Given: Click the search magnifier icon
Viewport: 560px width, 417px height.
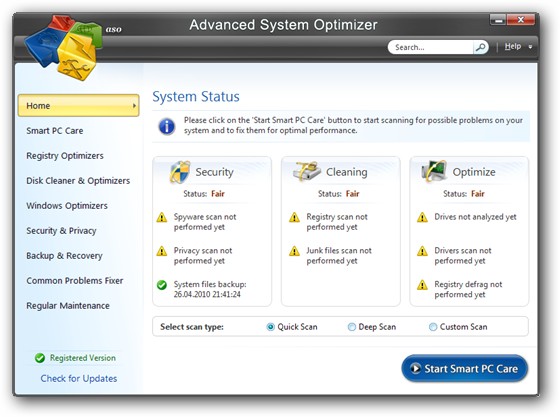Looking at the screenshot, I should click(481, 47).
